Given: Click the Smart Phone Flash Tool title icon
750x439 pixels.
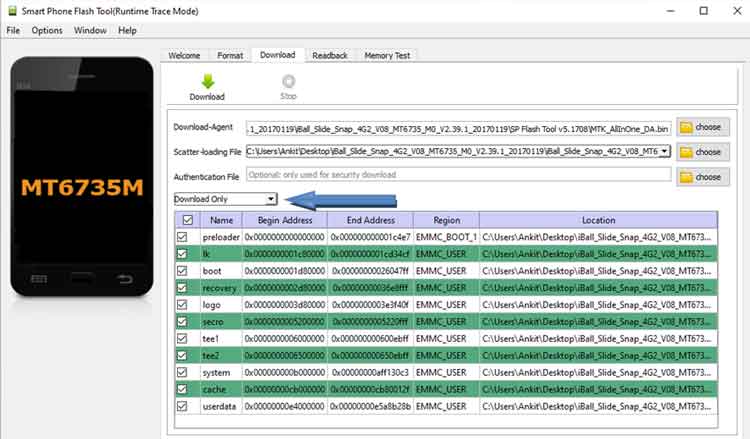Looking at the screenshot, I should coord(12,11).
